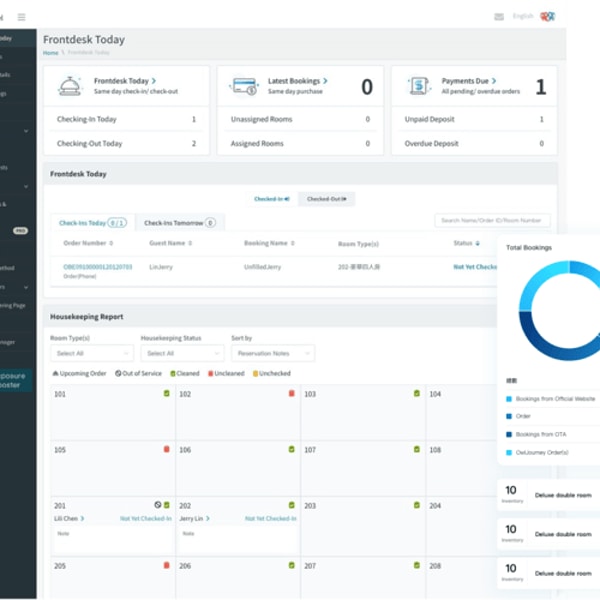
Task: Open the Frontdesk Today card heading link
Action: 125,81
